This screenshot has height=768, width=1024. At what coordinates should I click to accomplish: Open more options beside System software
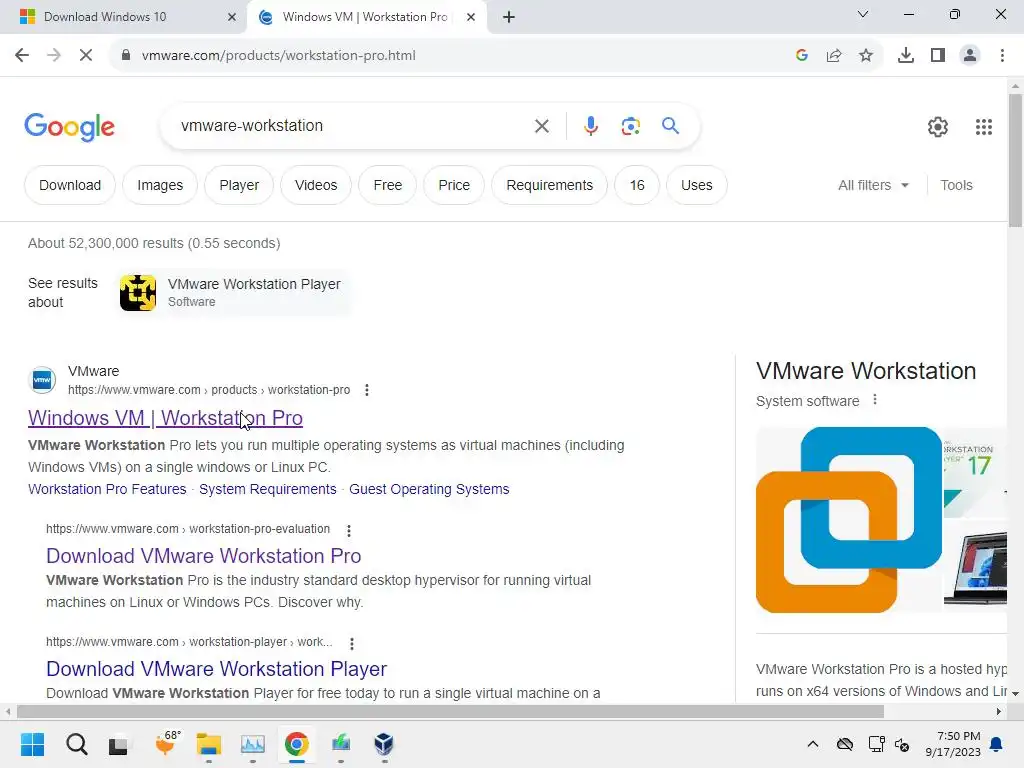click(875, 400)
